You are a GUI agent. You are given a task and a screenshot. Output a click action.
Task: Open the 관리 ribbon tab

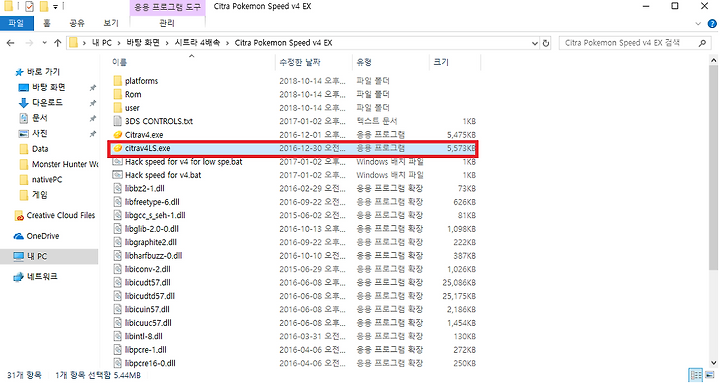167,23
